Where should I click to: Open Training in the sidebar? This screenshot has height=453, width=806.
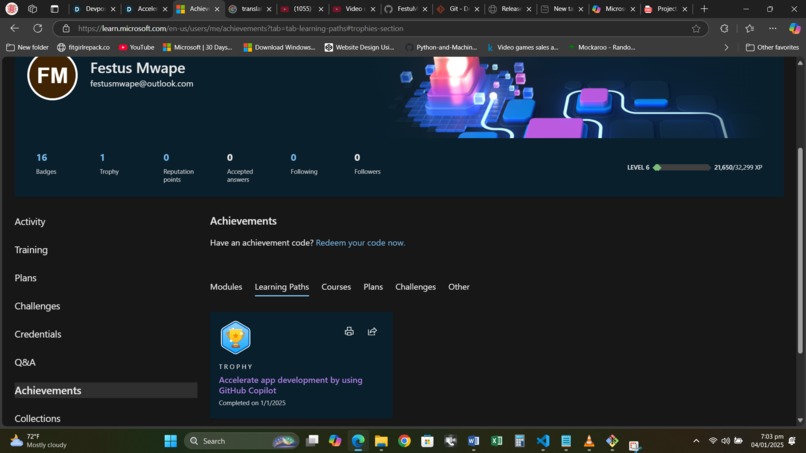[31, 250]
